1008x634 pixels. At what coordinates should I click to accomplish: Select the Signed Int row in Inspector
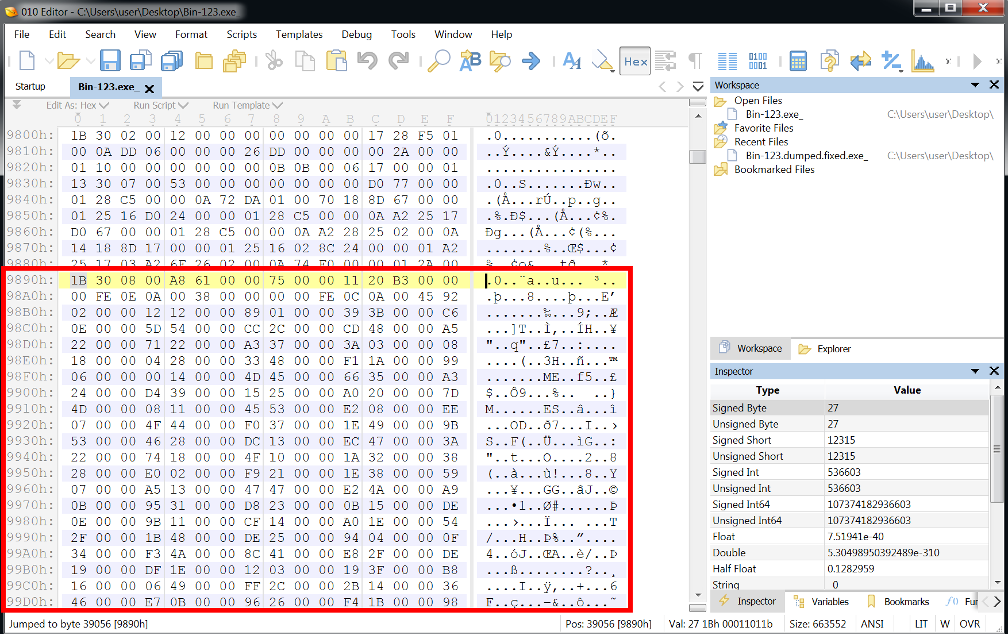pos(735,472)
